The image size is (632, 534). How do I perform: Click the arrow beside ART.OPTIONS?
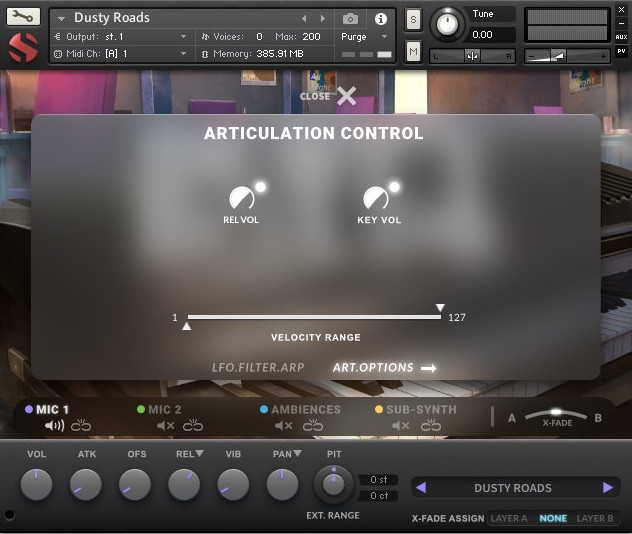428,368
